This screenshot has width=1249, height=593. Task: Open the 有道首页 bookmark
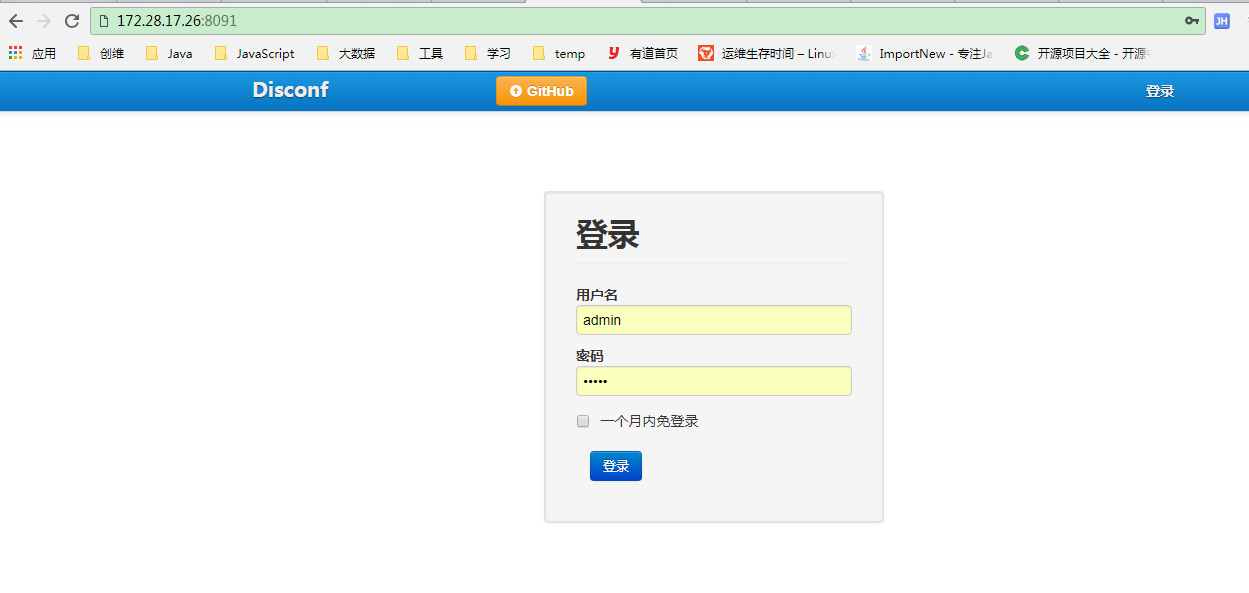642,54
